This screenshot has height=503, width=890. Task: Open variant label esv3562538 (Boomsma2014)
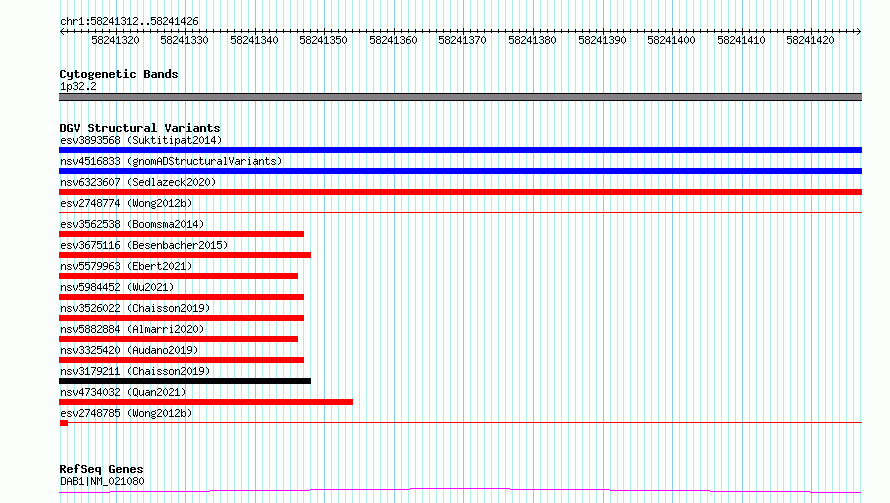pyautogui.click(x=132, y=224)
